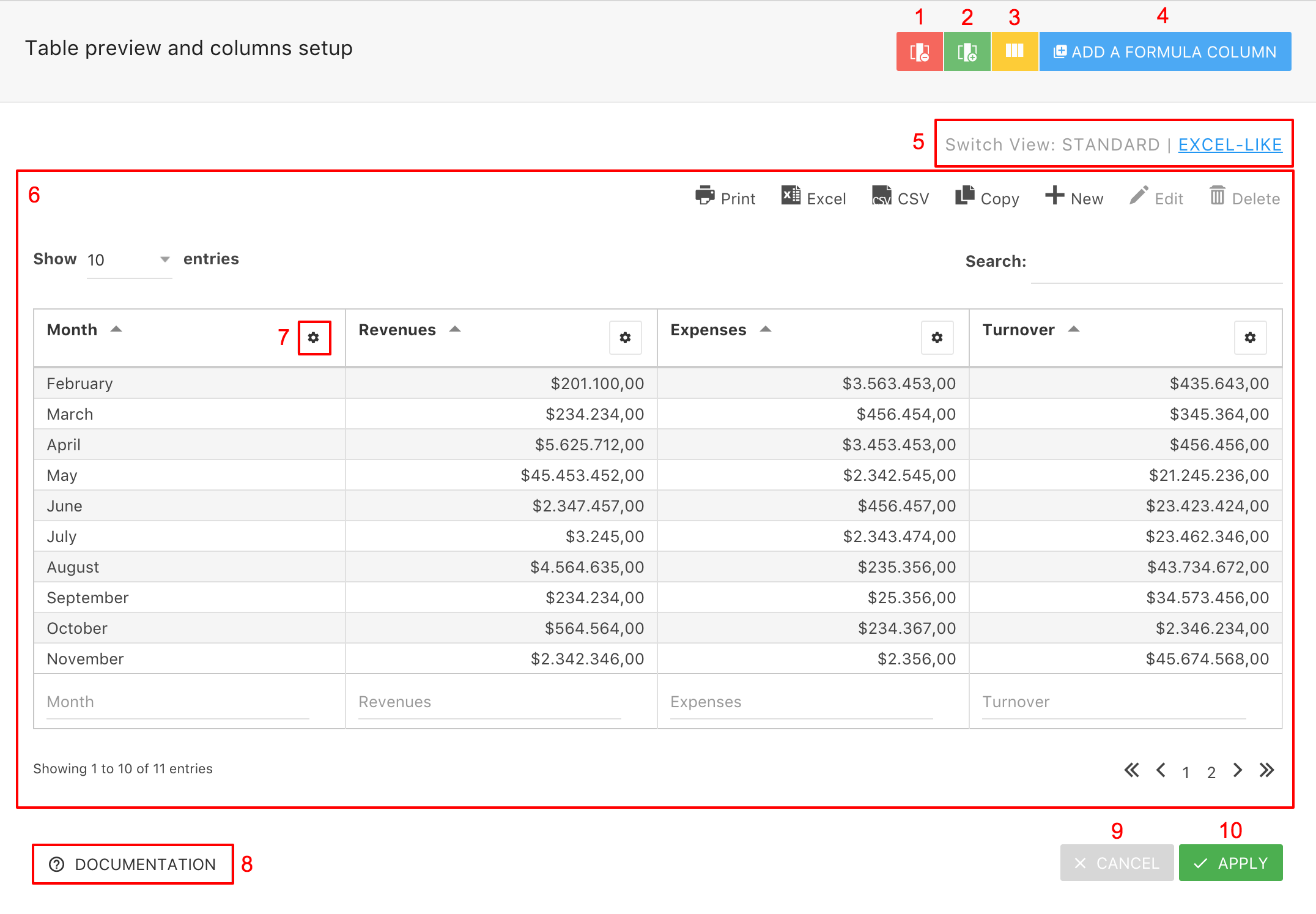The width and height of the screenshot is (1316, 914).
Task: Click the yellow columns list button
Action: pos(1015,52)
